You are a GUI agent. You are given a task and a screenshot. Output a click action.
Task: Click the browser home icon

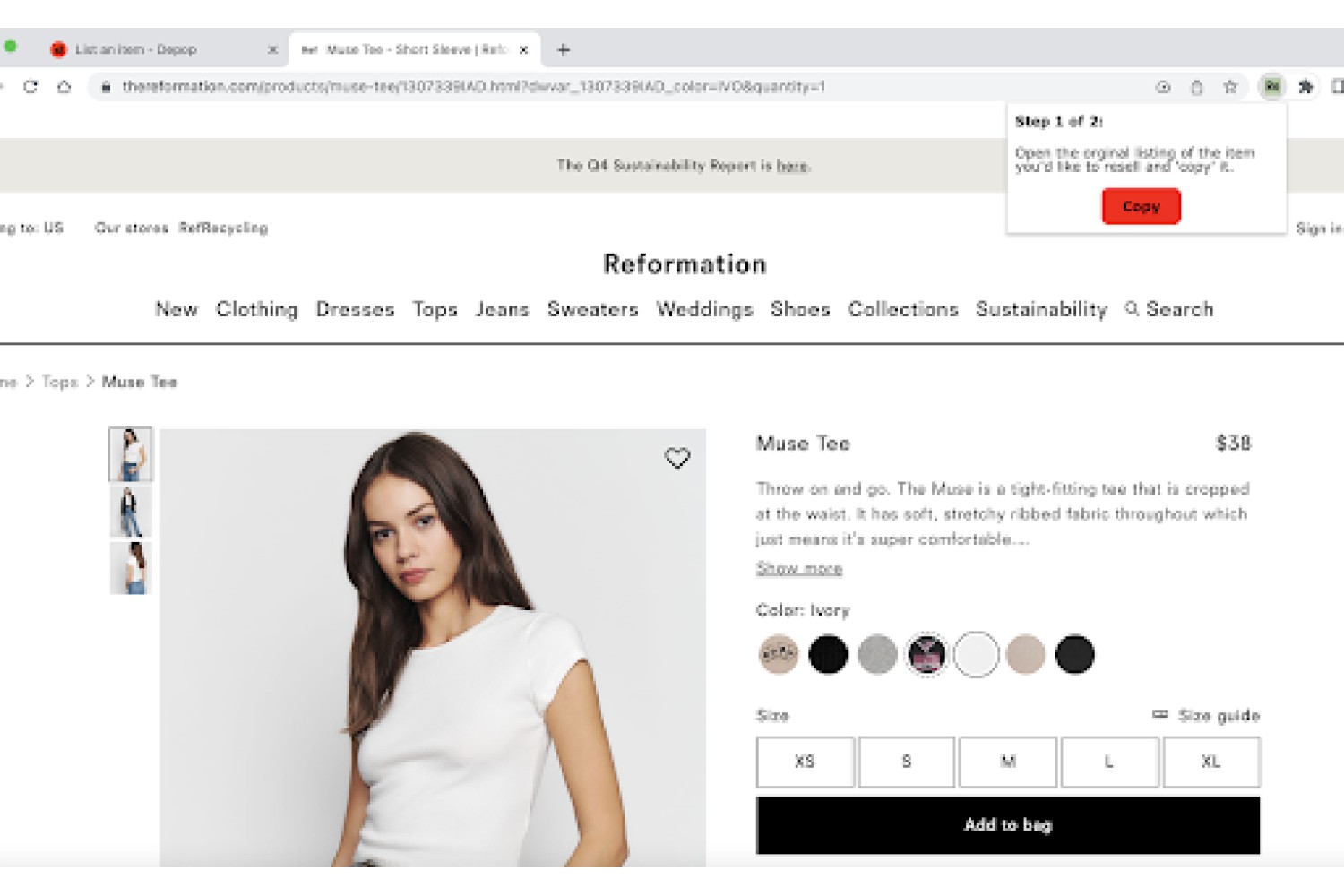pyautogui.click(x=65, y=87)
